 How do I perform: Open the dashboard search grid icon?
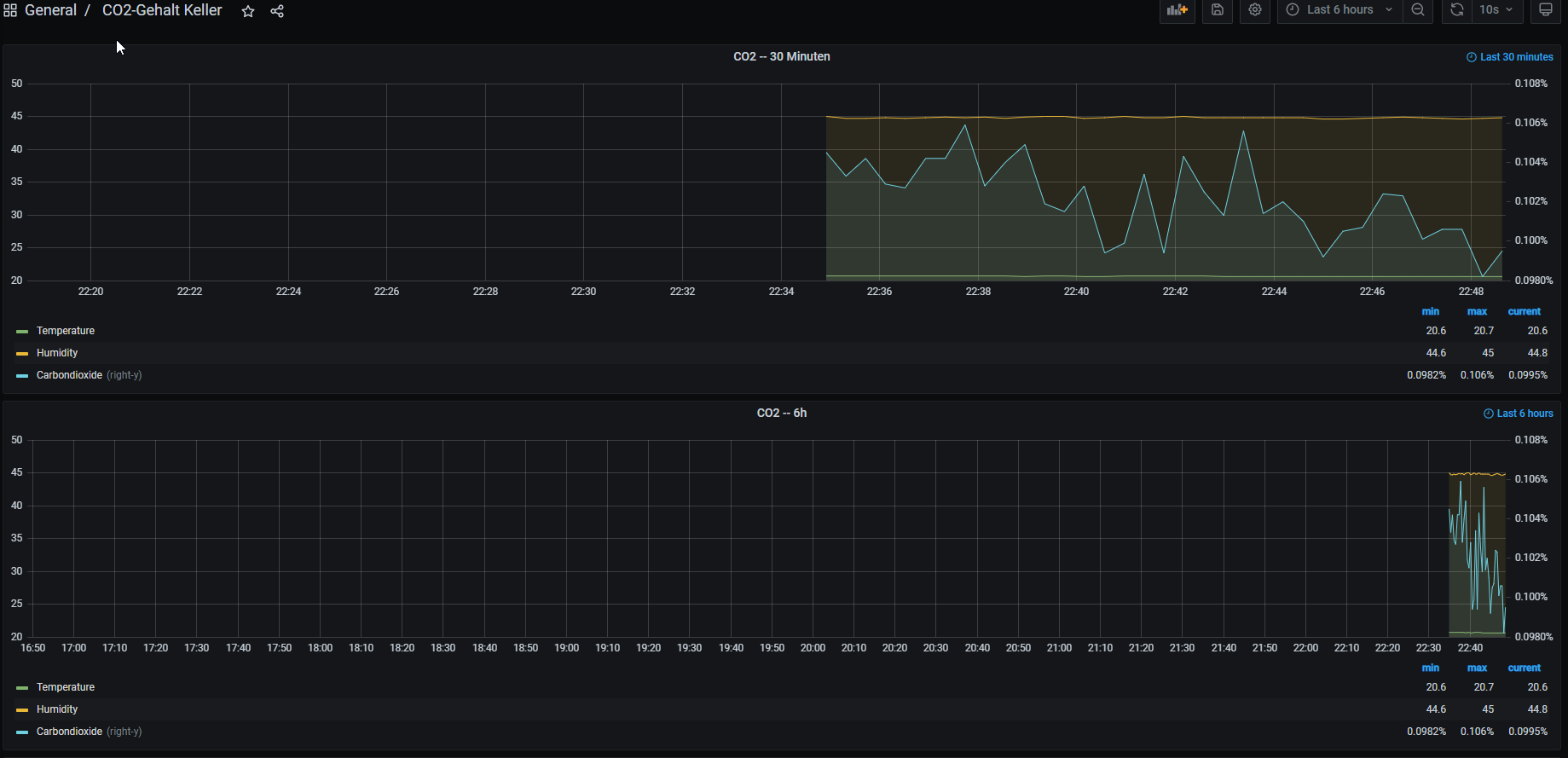tap(10, 11)
